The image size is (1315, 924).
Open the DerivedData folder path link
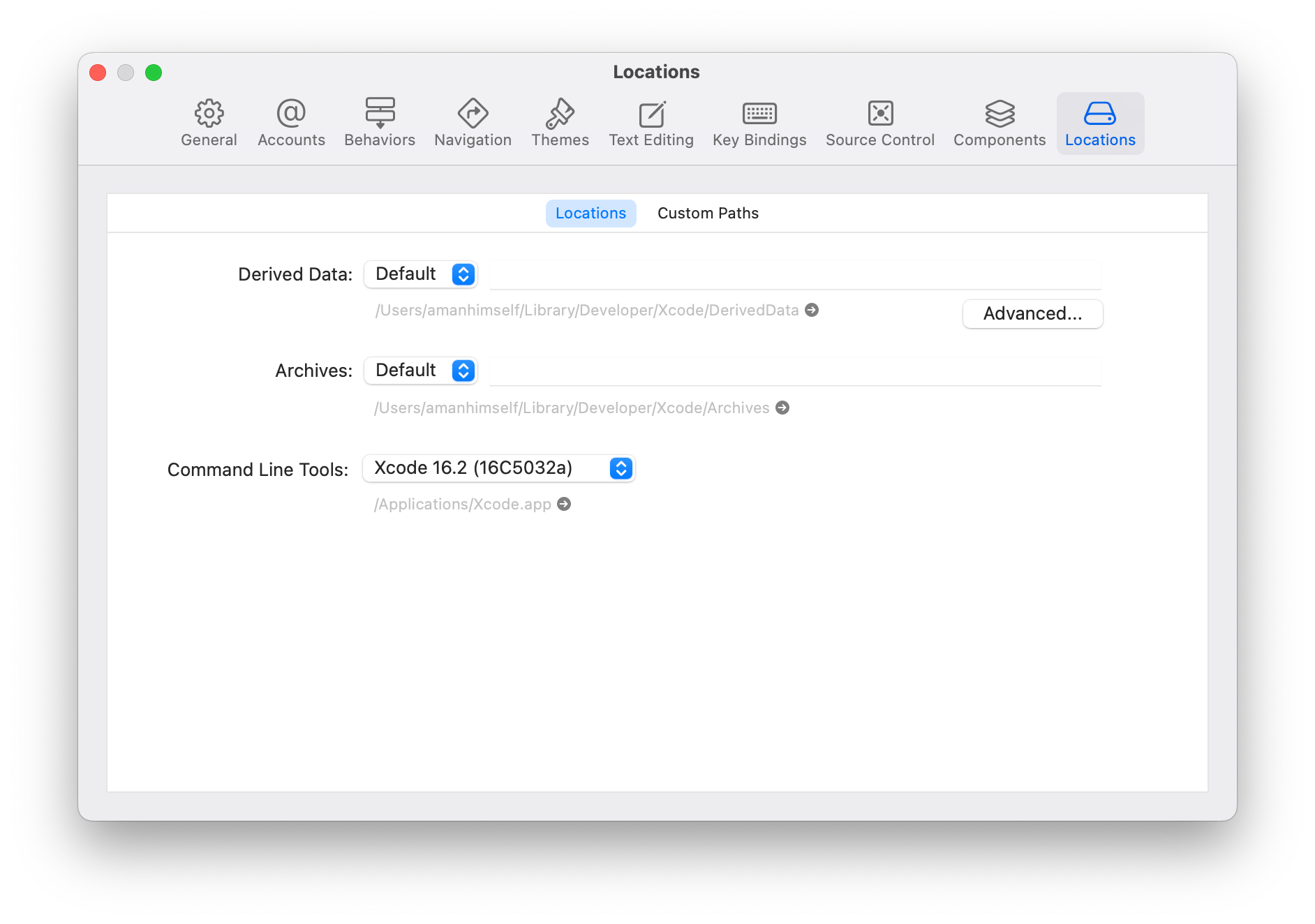point(812,310)
